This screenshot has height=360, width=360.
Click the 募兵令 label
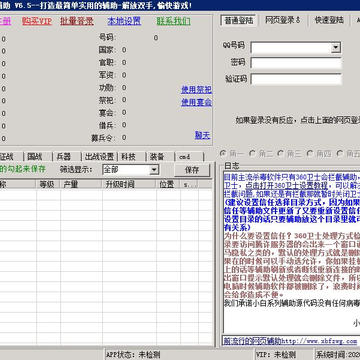pyautogui.click(x=104, y=138)
